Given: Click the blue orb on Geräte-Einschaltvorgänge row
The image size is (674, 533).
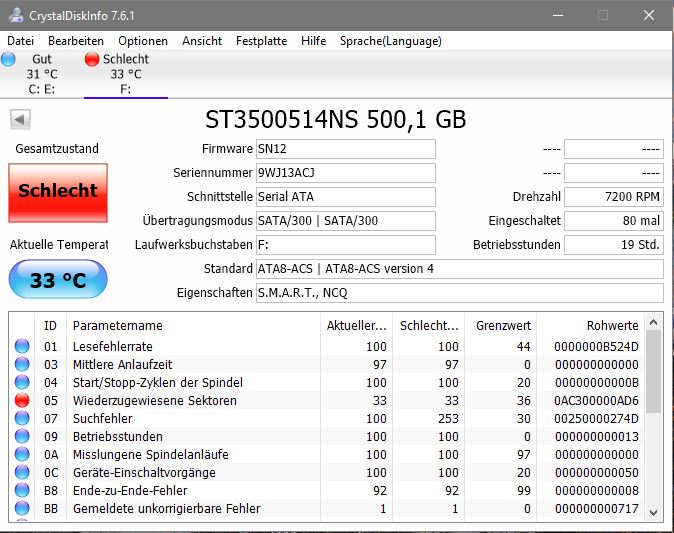Looking at the screenshot, I should tap(22, 472).
